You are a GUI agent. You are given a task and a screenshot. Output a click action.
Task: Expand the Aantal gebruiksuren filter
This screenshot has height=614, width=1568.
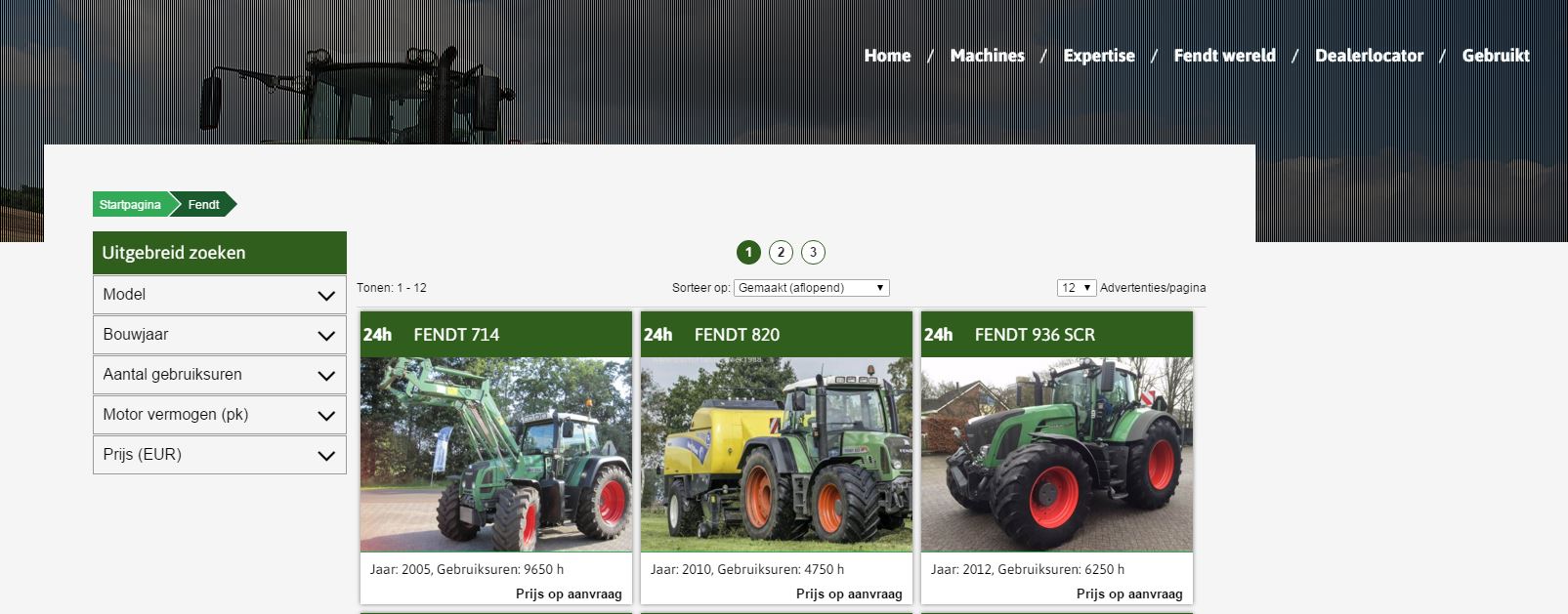click(x=220, y=375)
